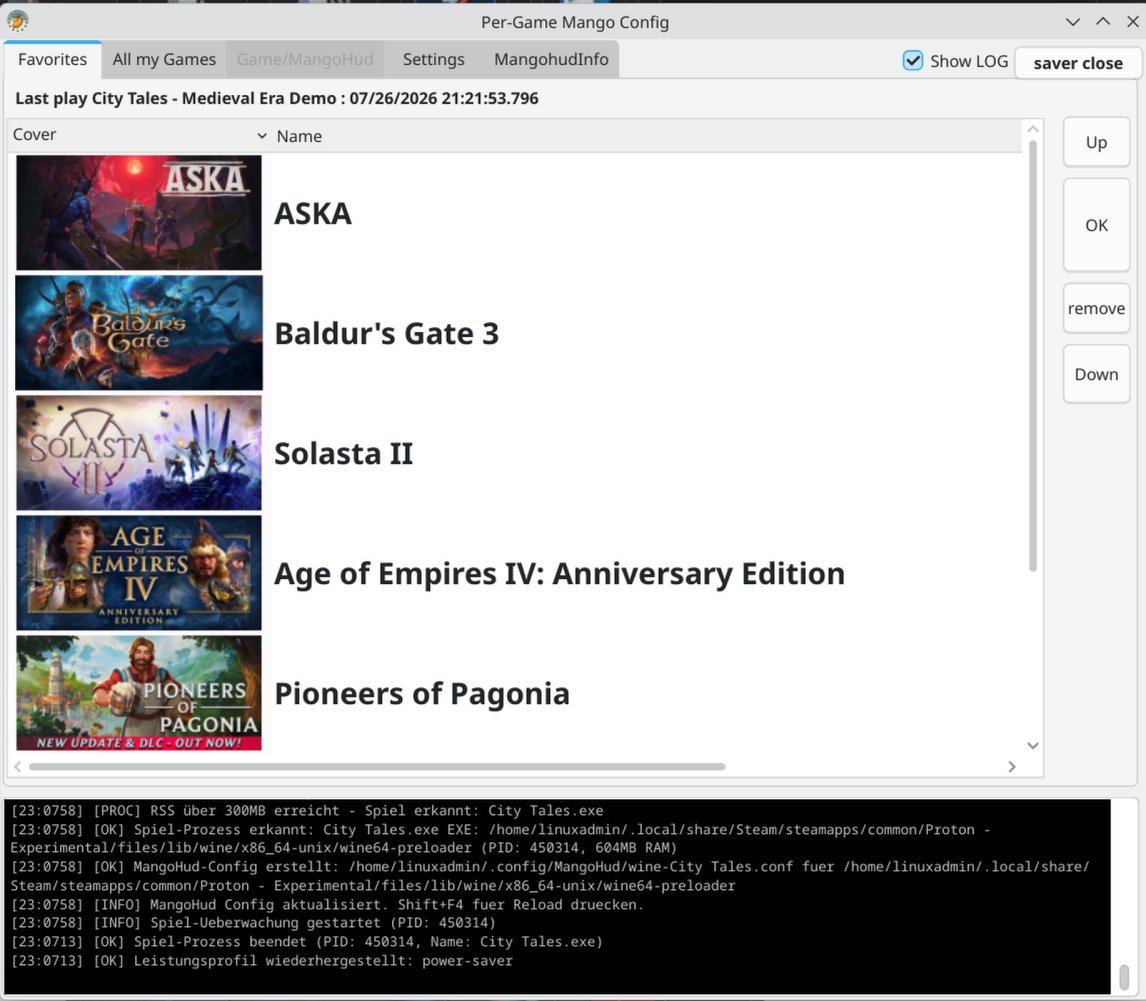Maximize window with title bar up chevron
1146x1001 pixels.
pos(1103,22)
